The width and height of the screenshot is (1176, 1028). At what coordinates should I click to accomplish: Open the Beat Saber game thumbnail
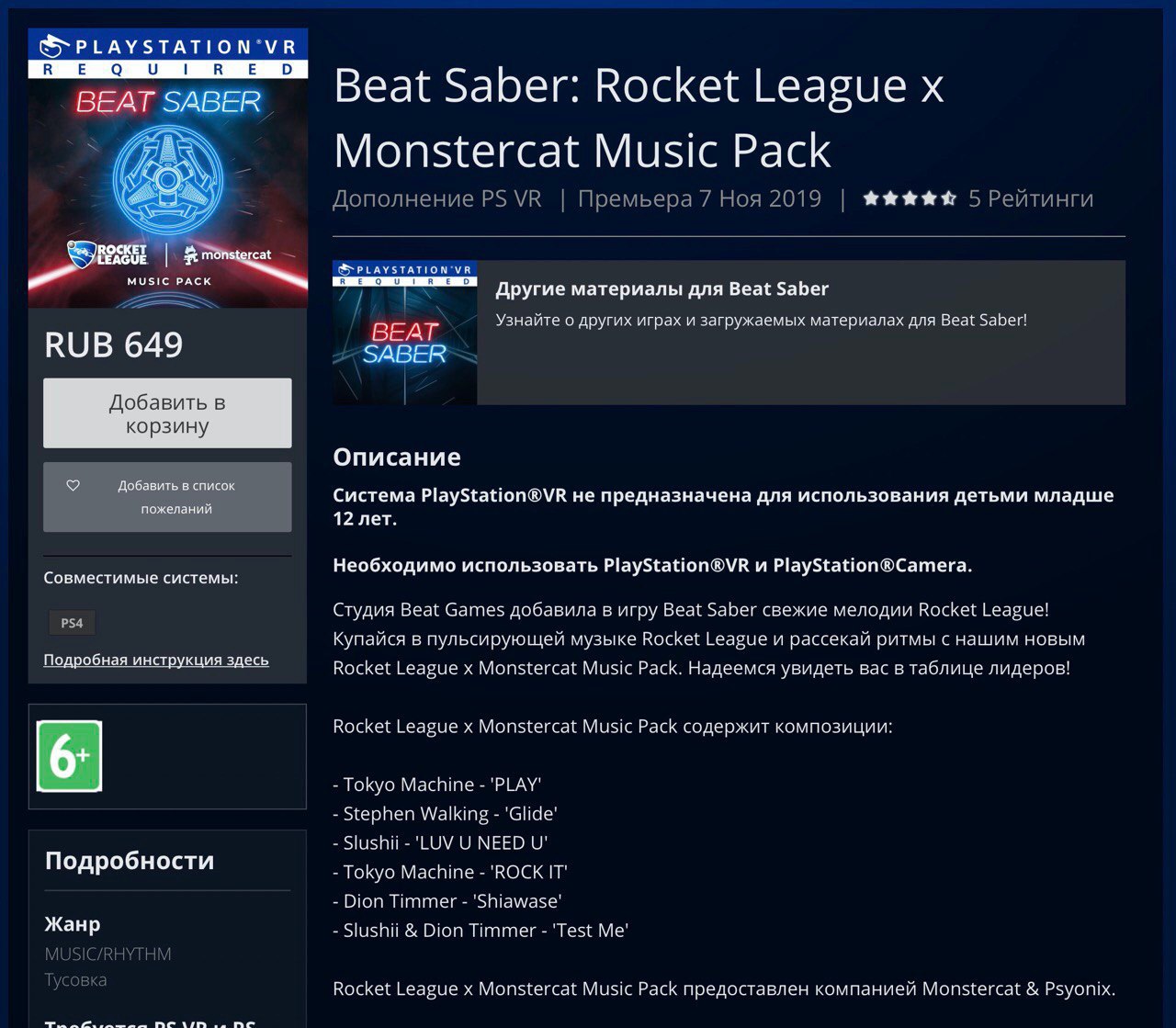click(405, 333)
